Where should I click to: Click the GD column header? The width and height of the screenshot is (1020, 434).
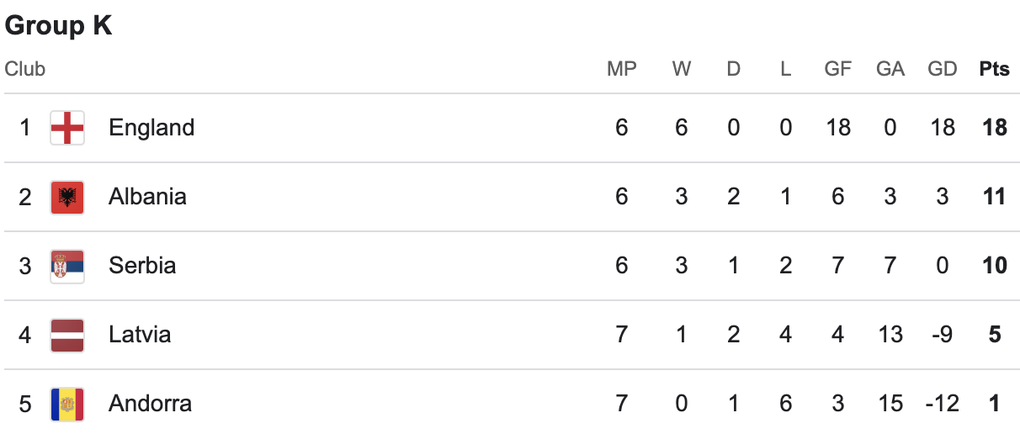point(942,70)
